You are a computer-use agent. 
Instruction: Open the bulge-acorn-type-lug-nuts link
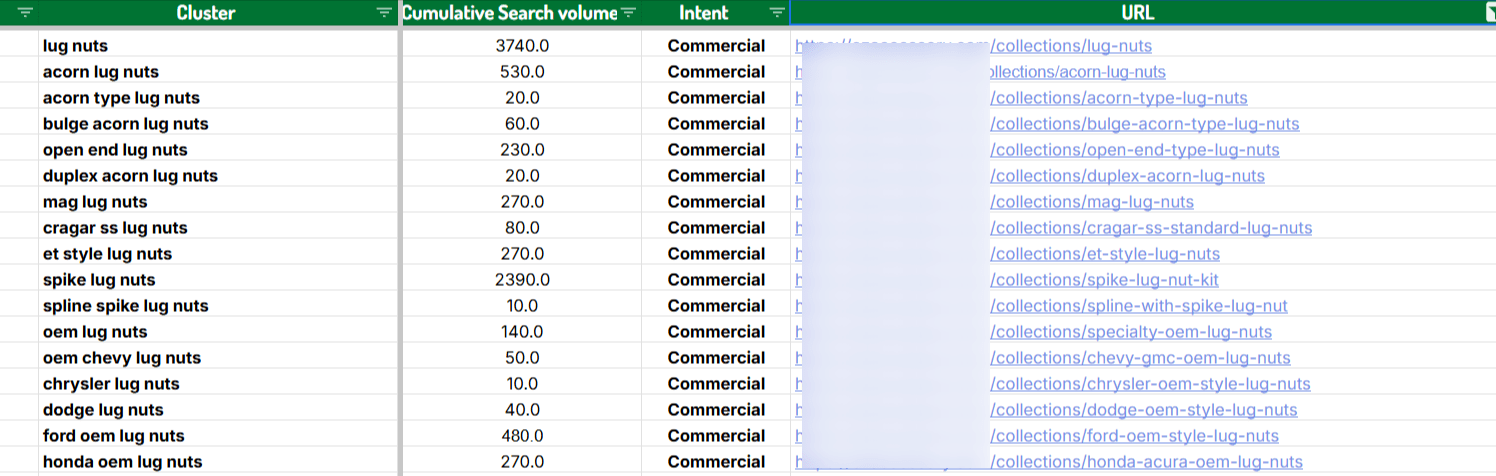click(x=1144, y=124)
